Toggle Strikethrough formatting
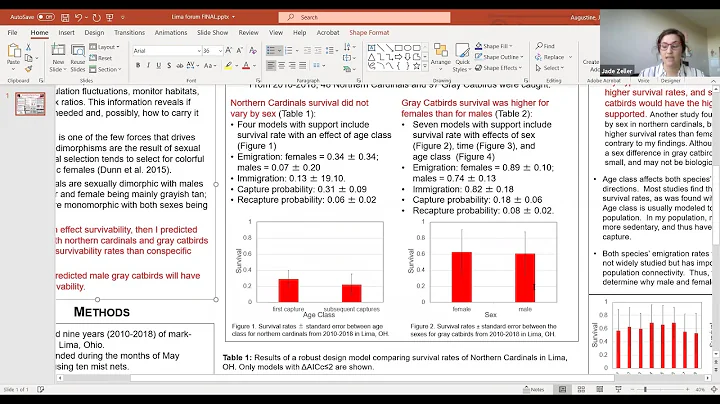Image resolution: width=720 pixels, height=404 pixels. click(180, 66)
